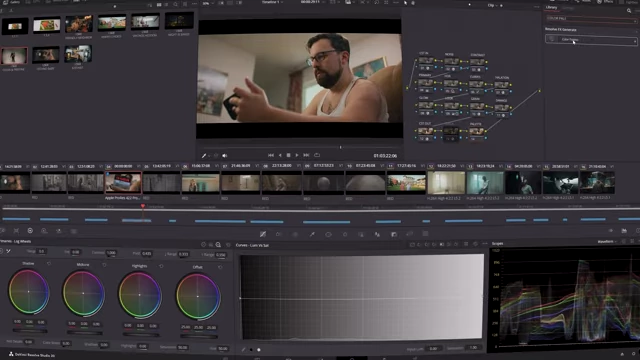Select timeline clip thumbnail 04 Apple ProRes
640x360 pixels.
(x=123, y=182)
